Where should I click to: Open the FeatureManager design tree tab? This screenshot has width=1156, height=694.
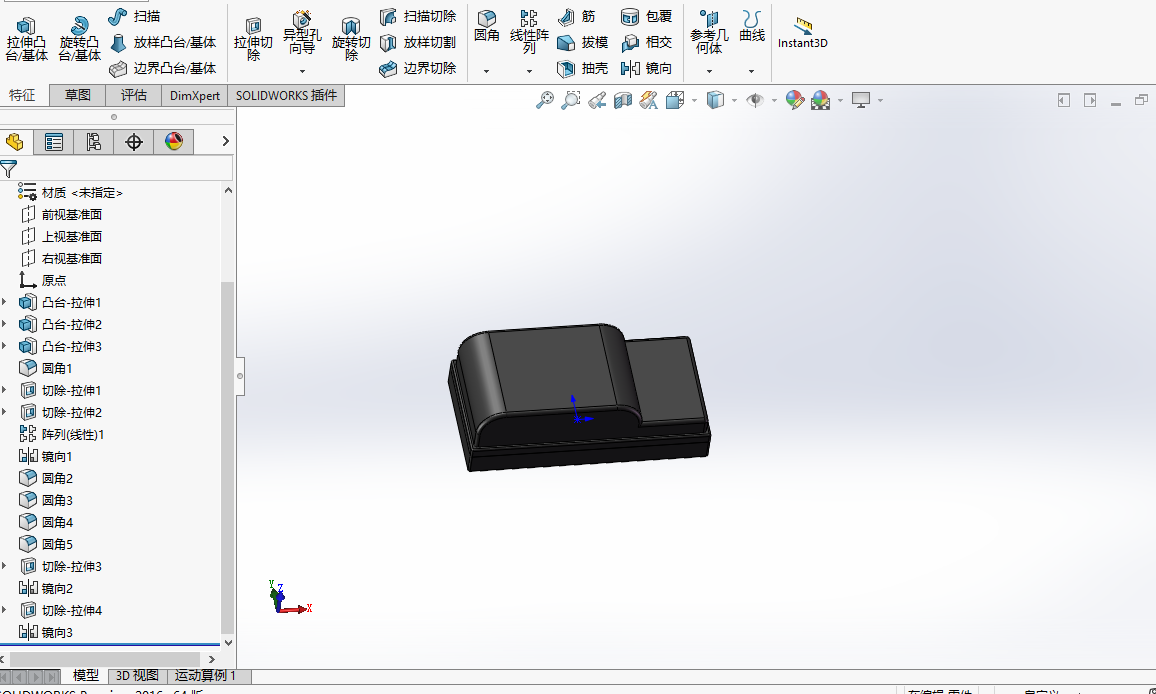[x=15, y=142]
